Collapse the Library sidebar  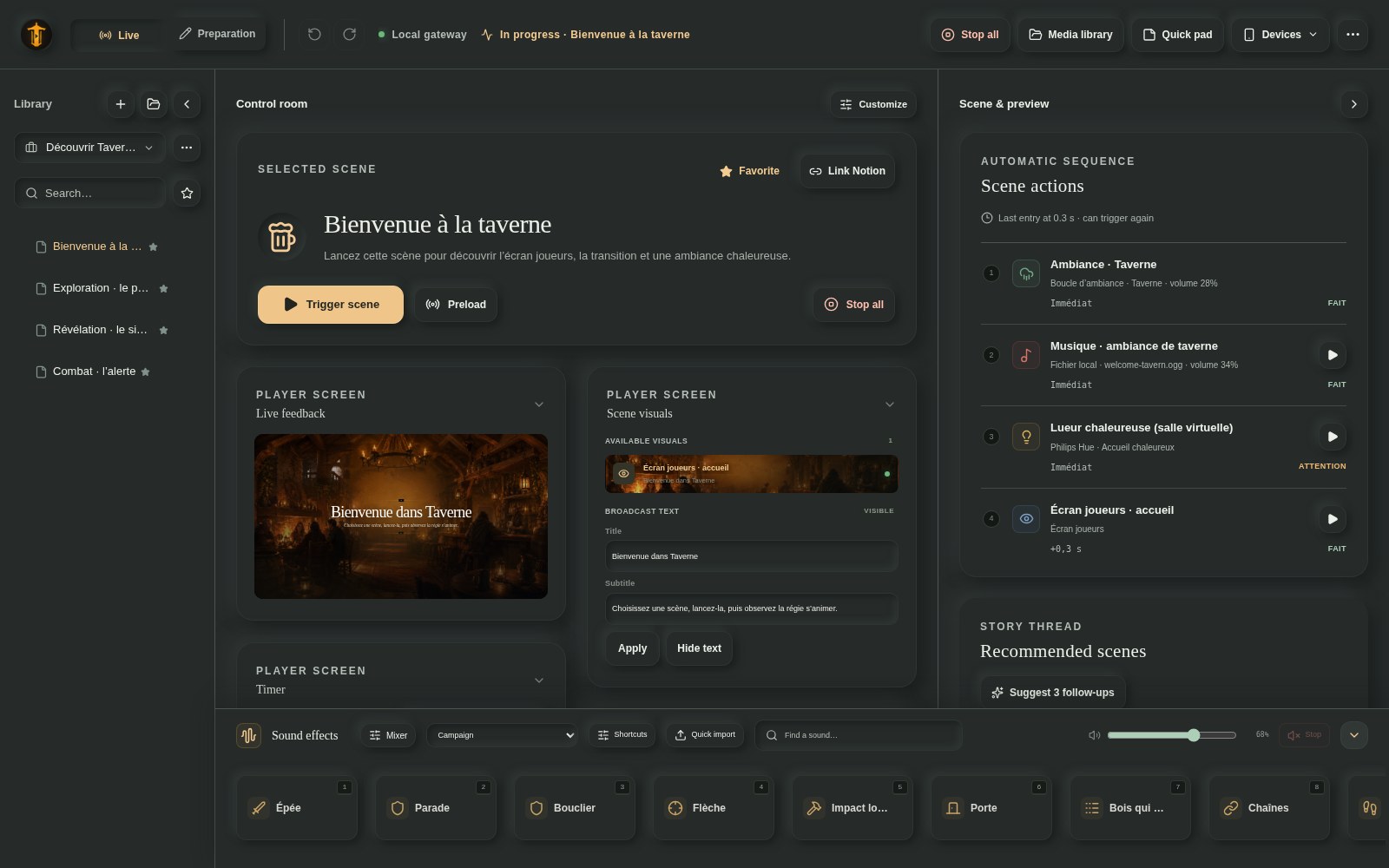(187, 104)
